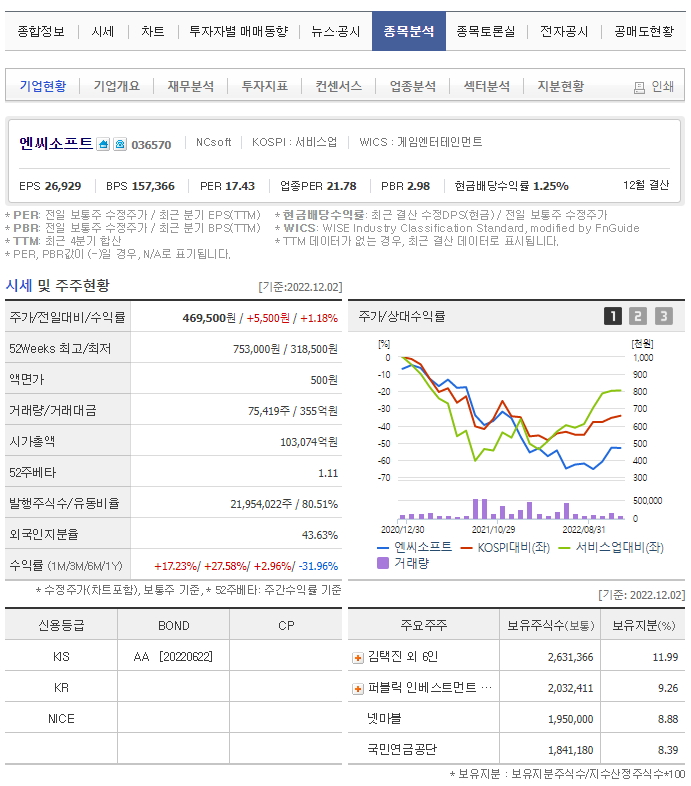Click the 보유주식수(보통) column header
The image size is (691, 786).
[550, 626]
